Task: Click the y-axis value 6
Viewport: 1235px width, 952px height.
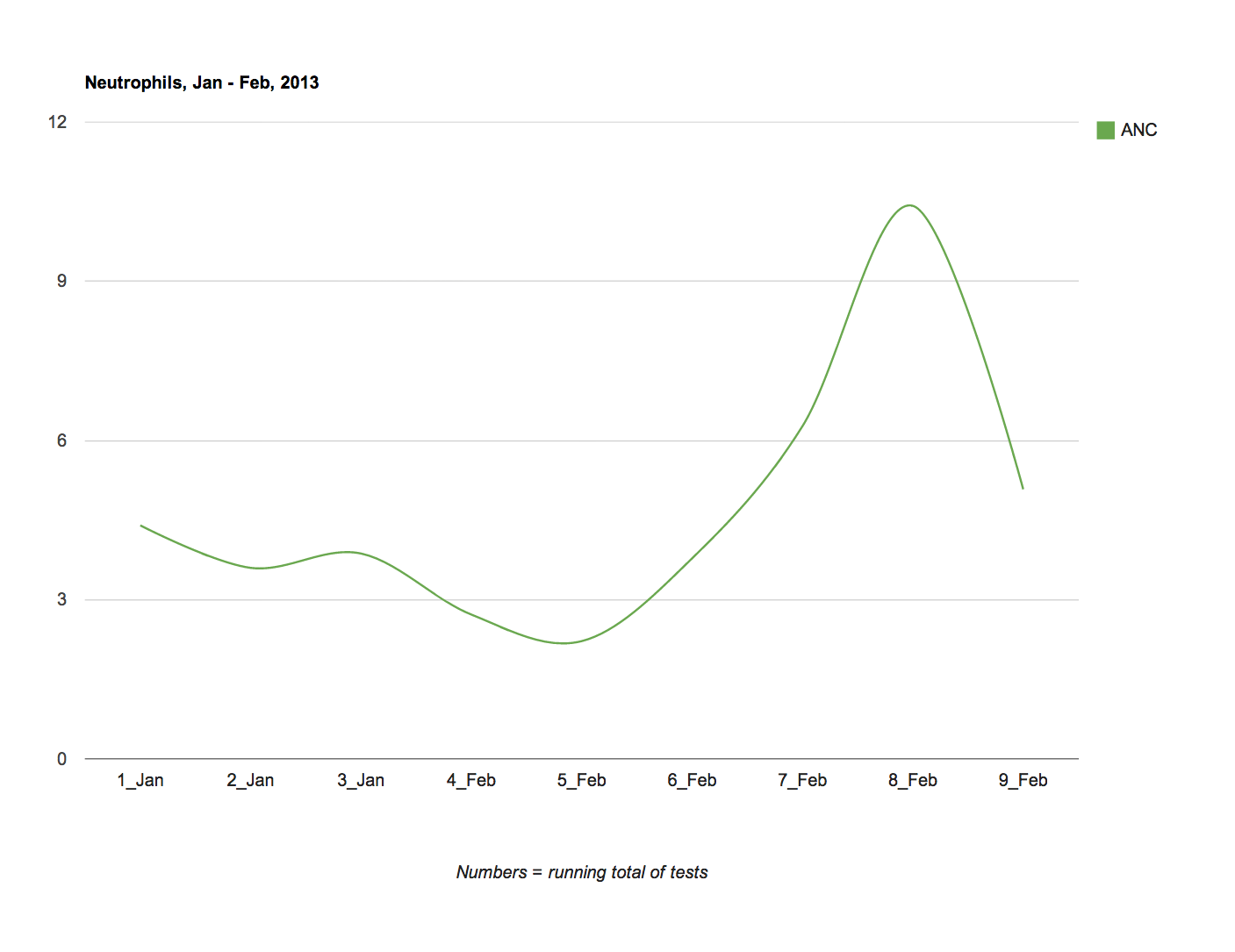Action: (61, 440)
